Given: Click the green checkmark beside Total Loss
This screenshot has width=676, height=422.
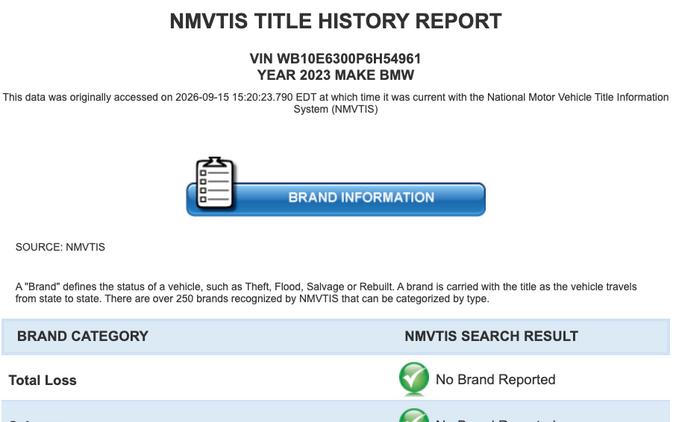Looking at the screenshot, I should (x=414, y=379).
